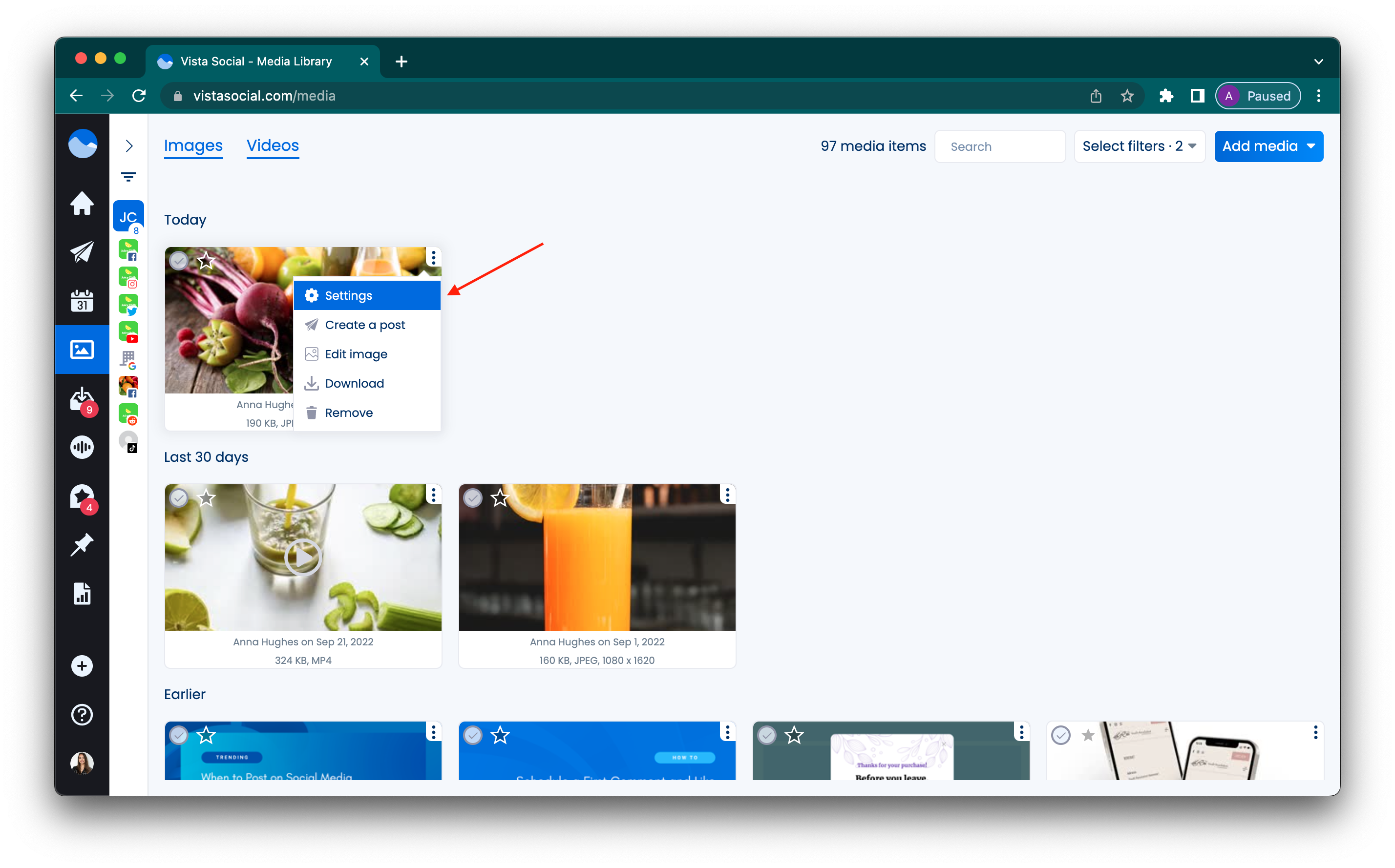Select the Reddit profile icon
The image size is (1395, 868).
point(128,414)
